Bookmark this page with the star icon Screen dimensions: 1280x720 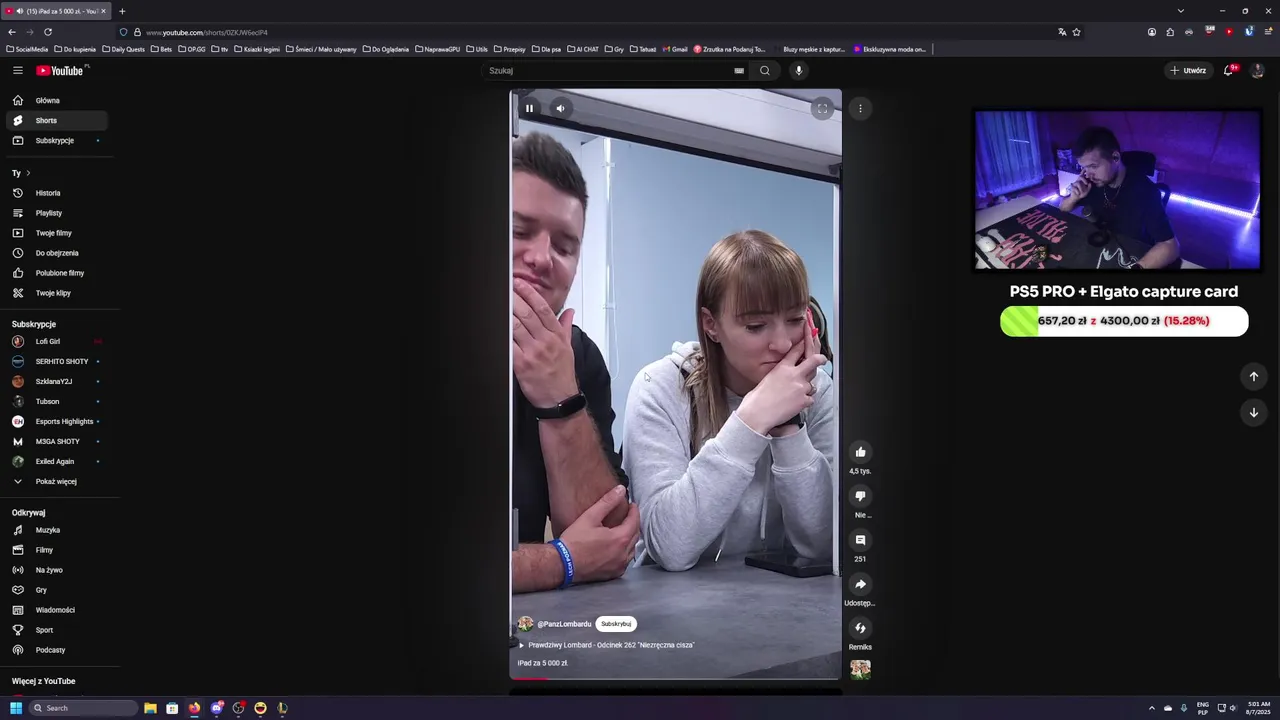point(1076,32)
